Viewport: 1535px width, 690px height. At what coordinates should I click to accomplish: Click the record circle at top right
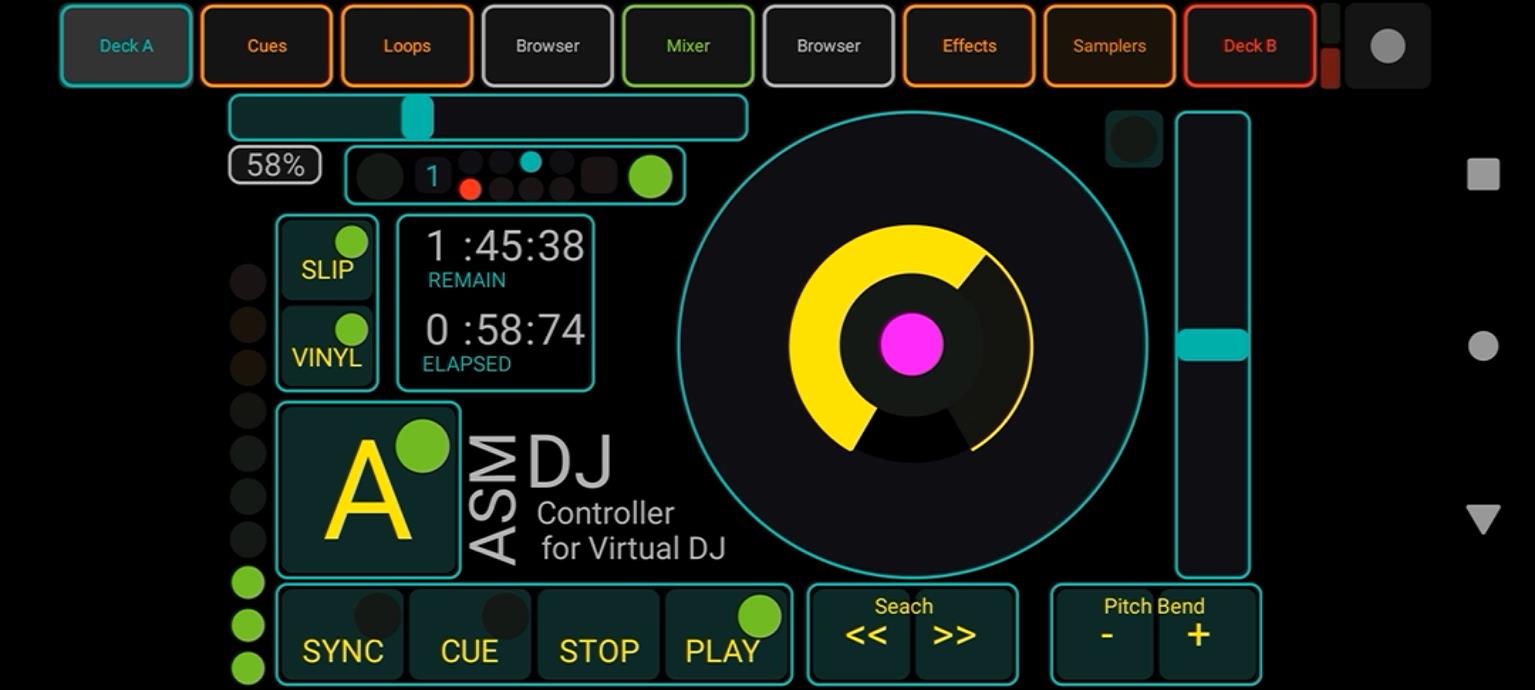(x=1387, y=45)
